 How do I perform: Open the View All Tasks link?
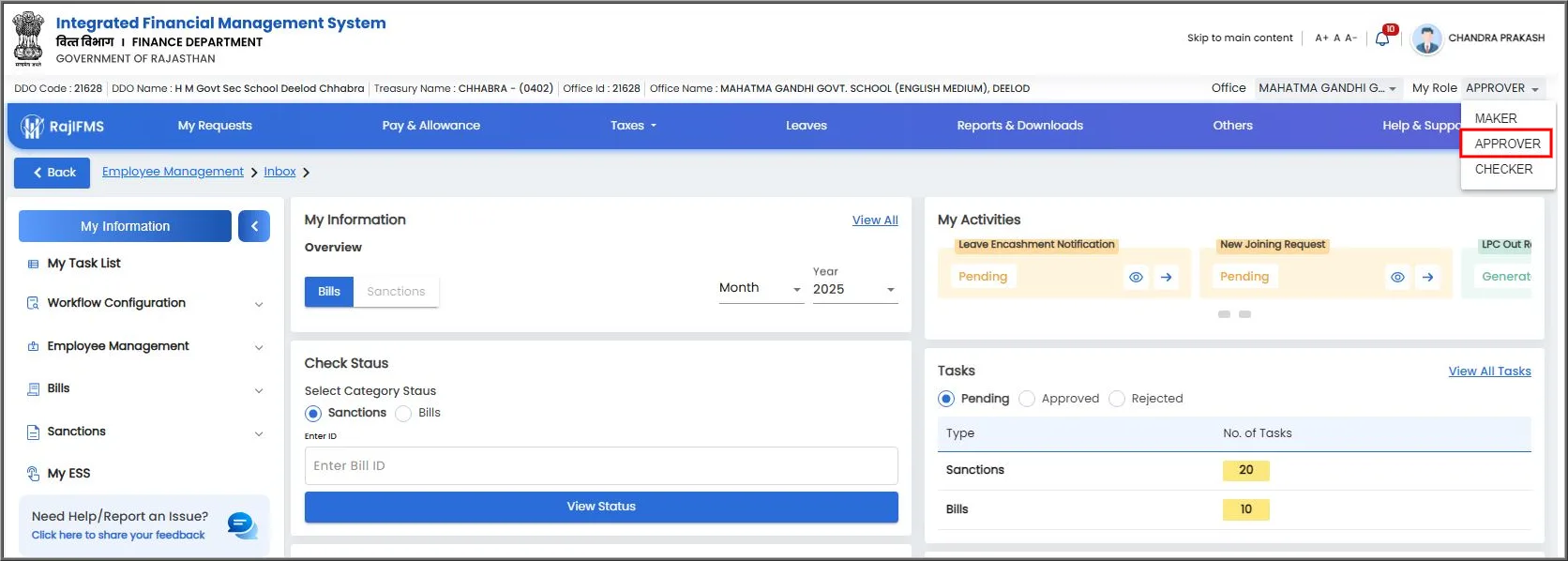[1489, 371]
